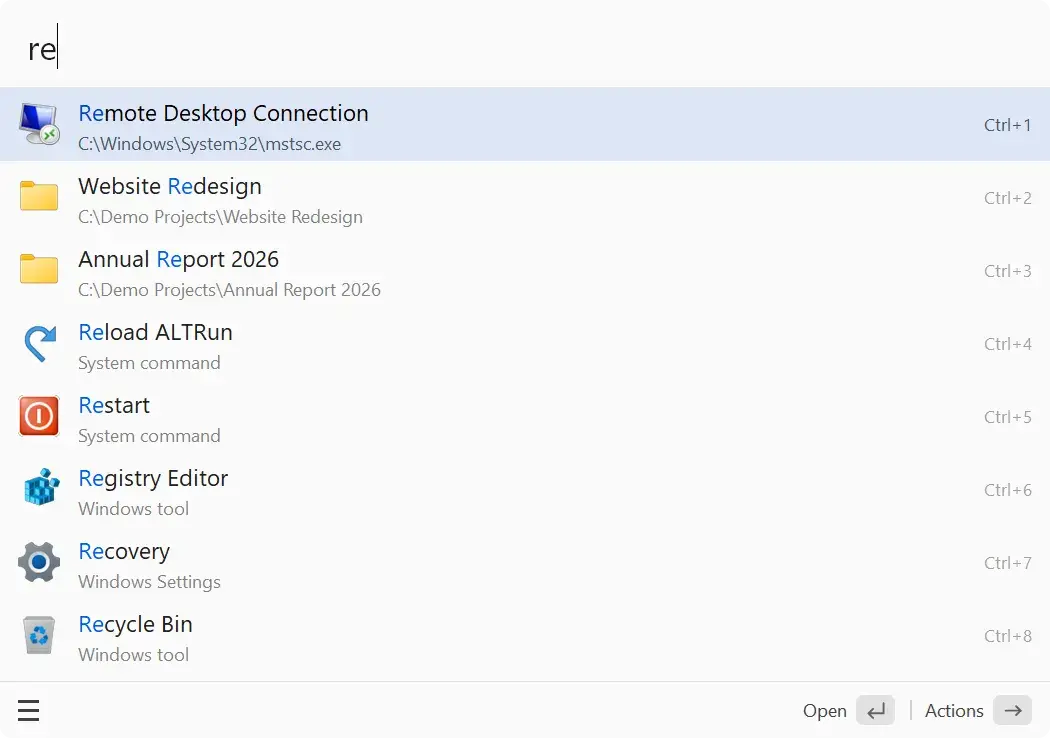The width and height of the screenshot is (1050, 738).
Task: Click the red Restart power icon
Action: pyautogui.click(x=39, y=416)
